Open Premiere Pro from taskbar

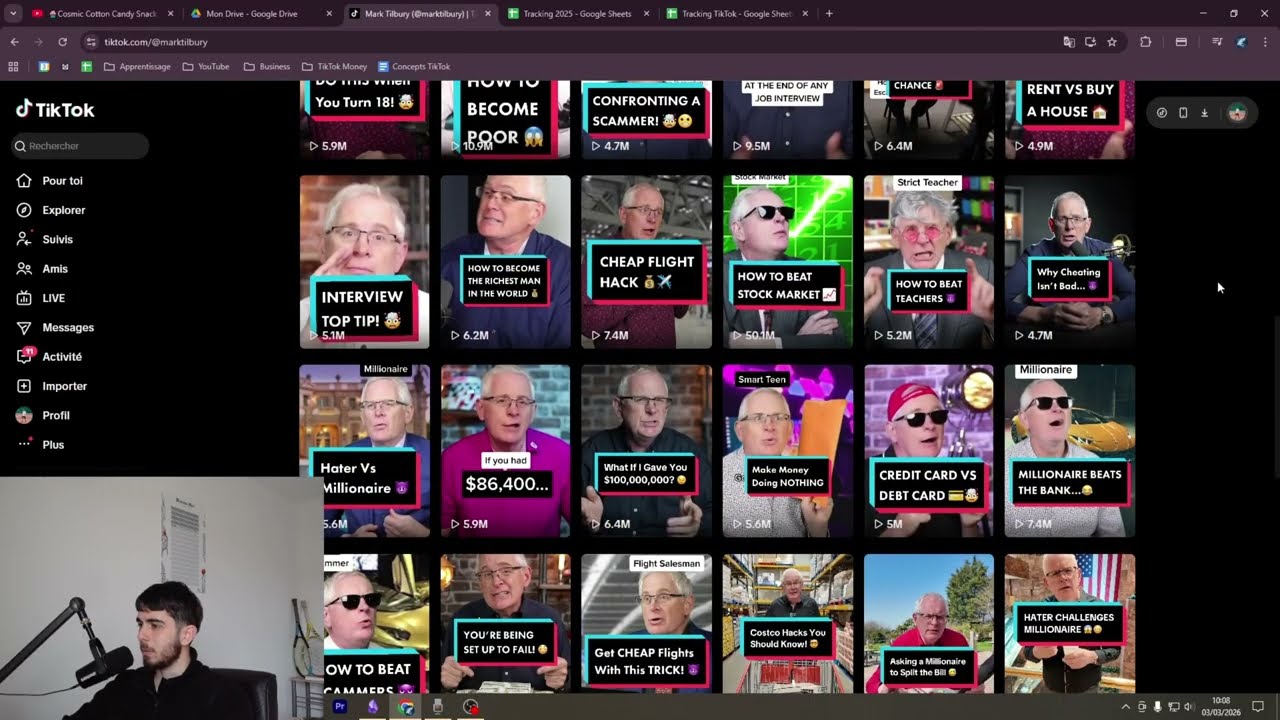[340, 706]
